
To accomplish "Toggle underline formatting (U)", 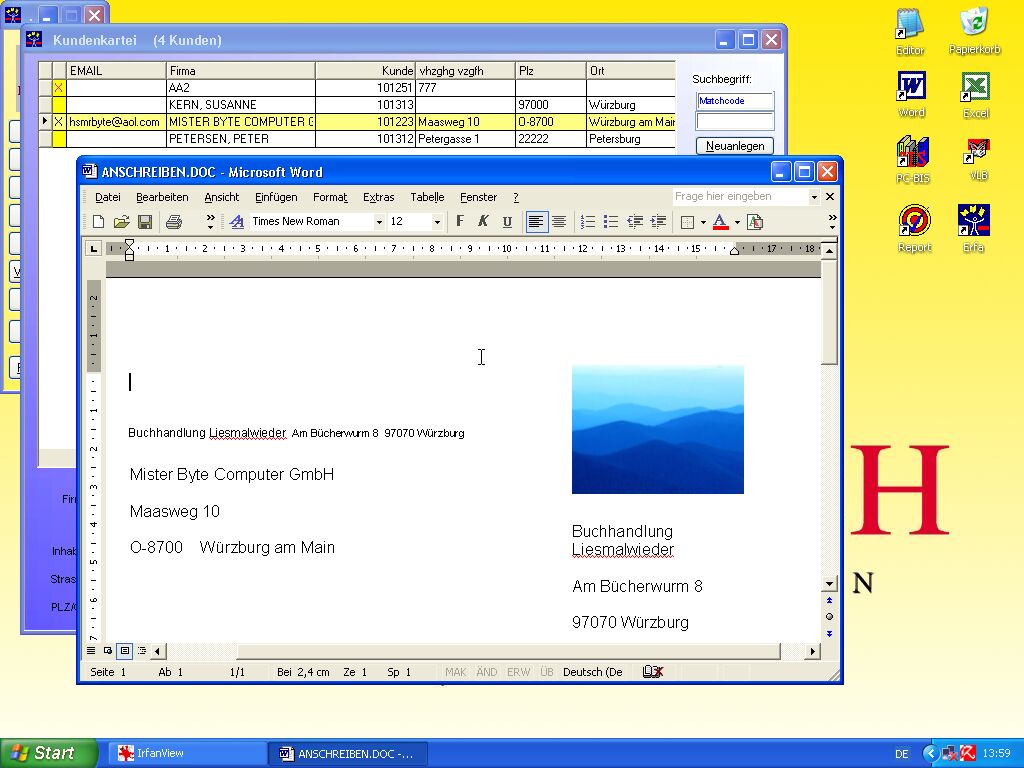I will (x=507, y=221).
